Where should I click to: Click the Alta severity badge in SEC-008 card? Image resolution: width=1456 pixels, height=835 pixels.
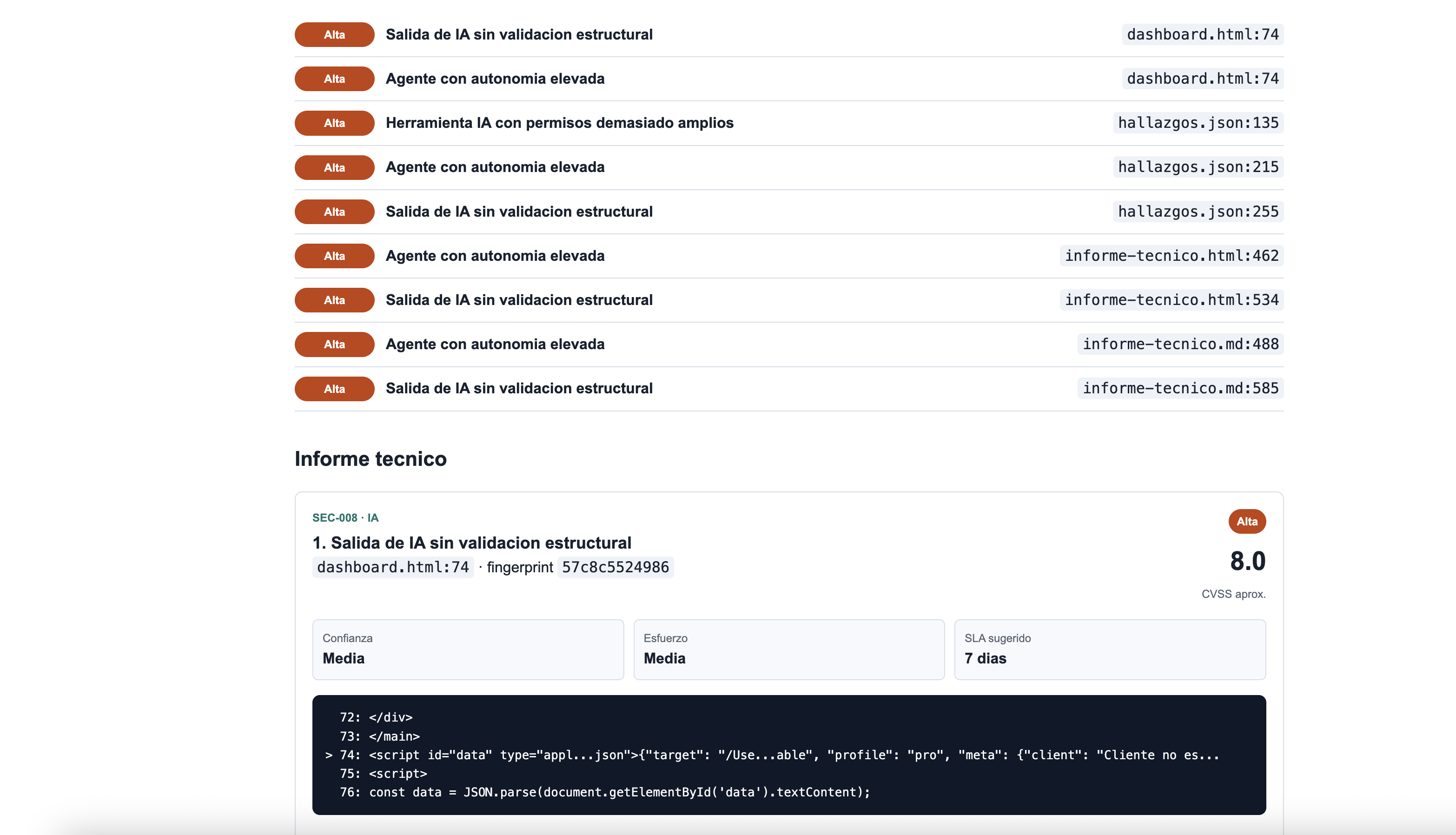pos(1247,521)
